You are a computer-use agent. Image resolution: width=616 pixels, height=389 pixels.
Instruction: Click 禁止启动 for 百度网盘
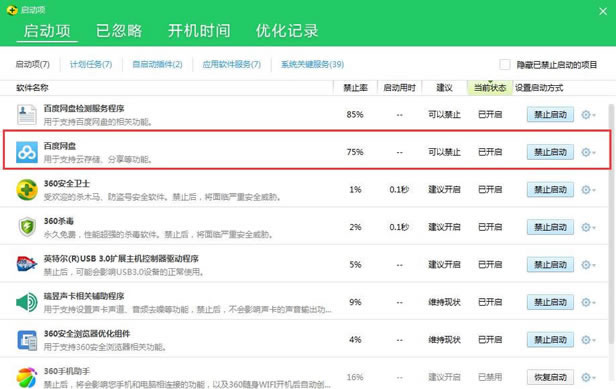coord(550,152)
